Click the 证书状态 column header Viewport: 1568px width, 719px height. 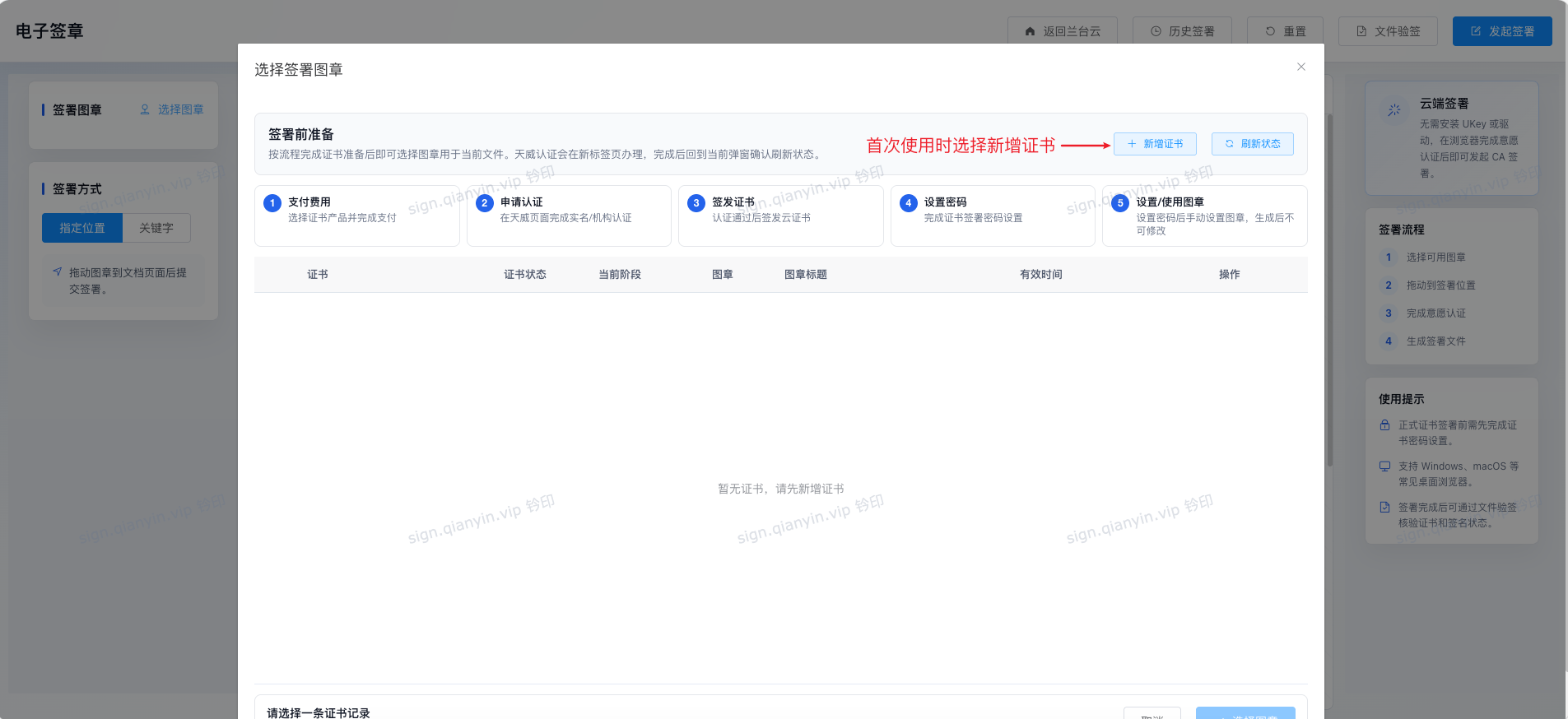pos(525,275)
